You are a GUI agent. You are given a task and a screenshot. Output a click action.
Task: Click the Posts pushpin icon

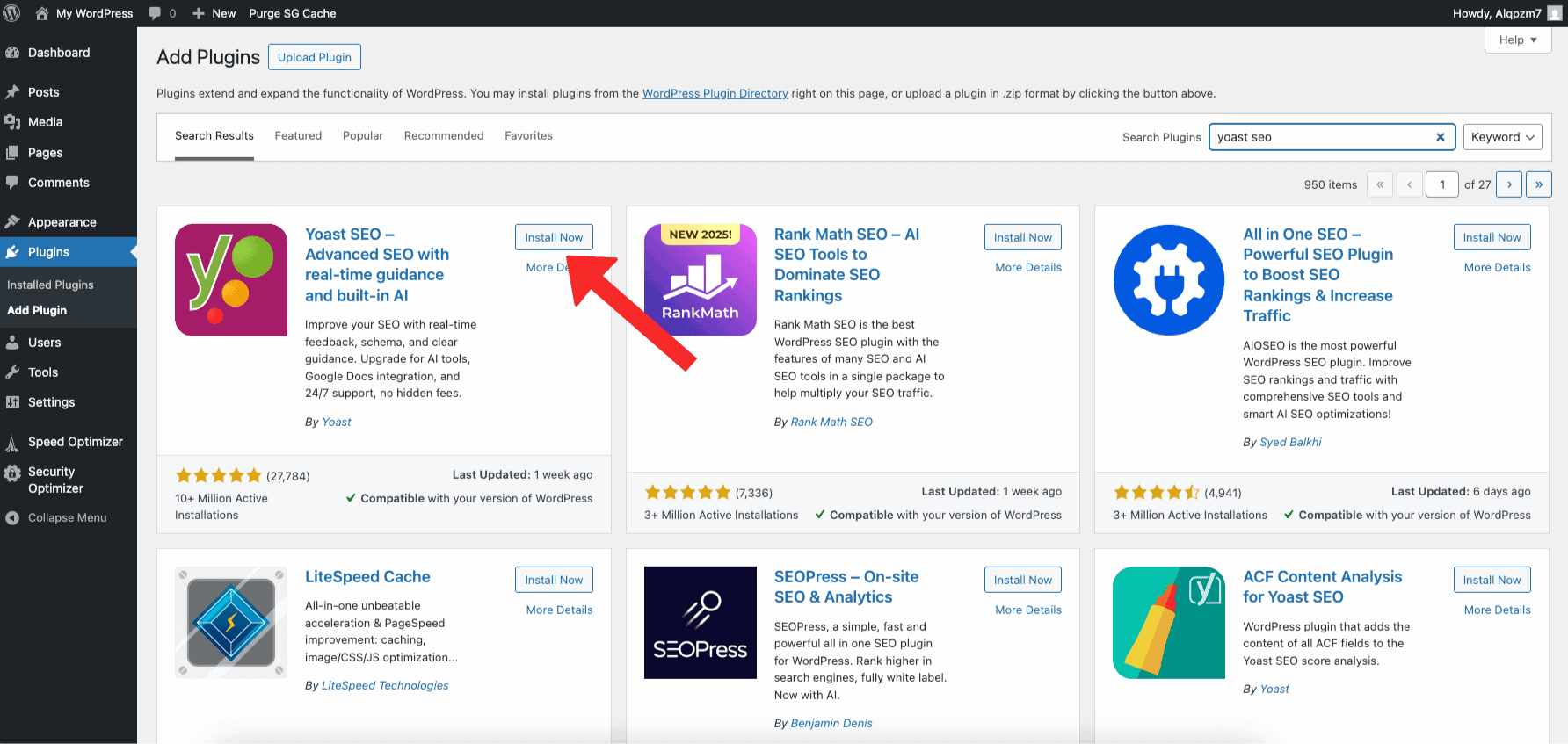point(12,92)
